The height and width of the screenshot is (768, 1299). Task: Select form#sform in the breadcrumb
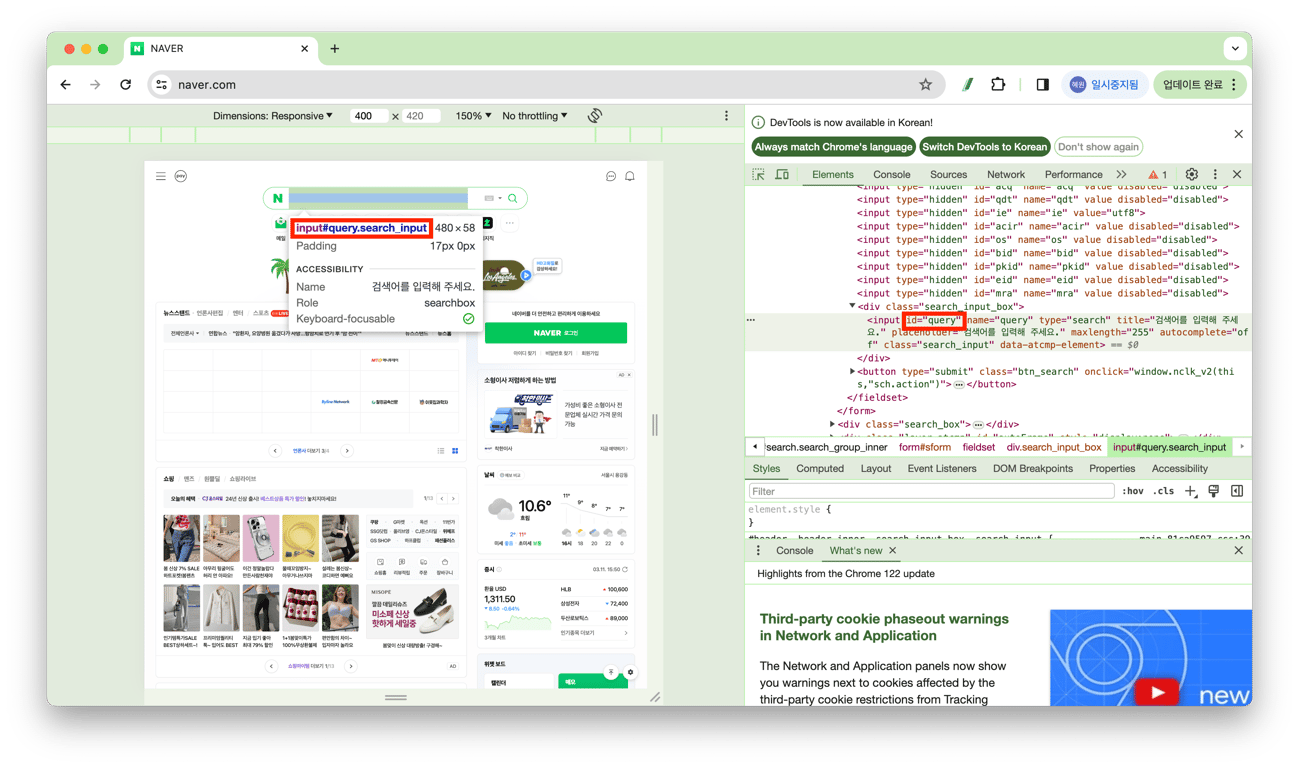coord(925,447)
